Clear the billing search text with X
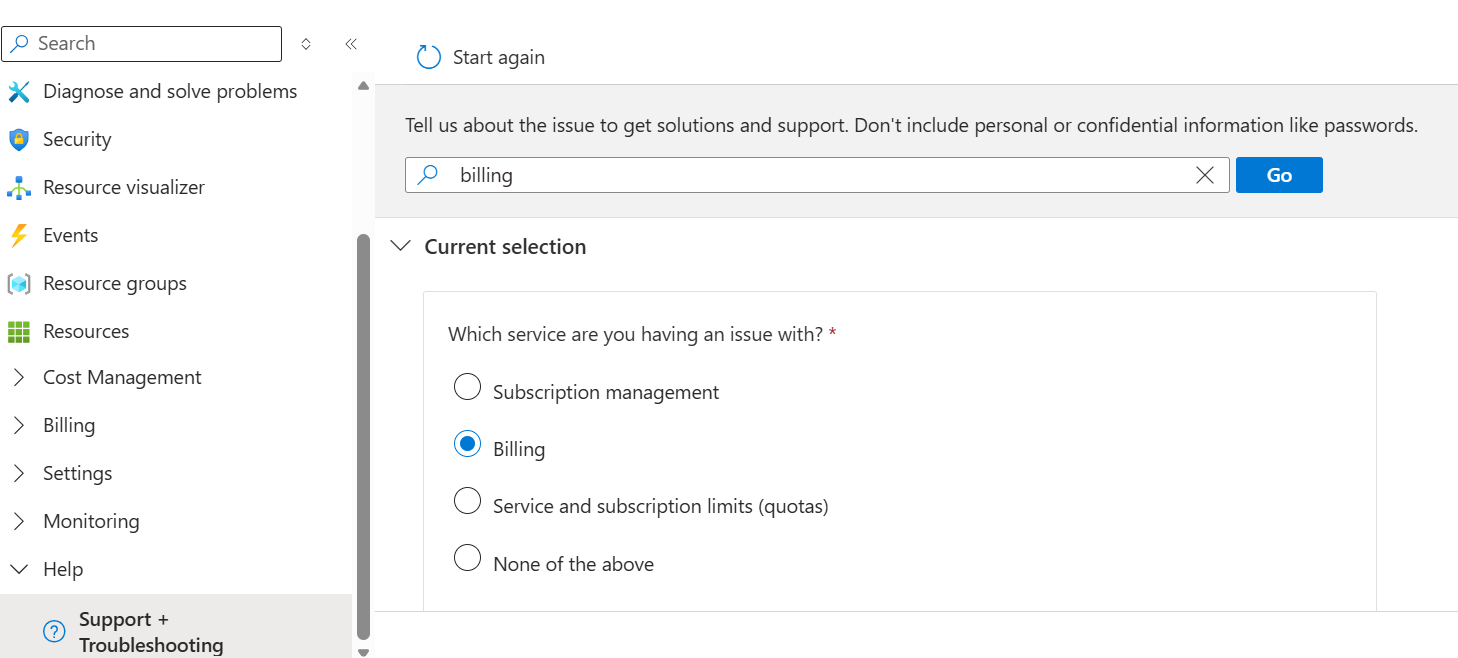Image resolution: width=1458 pixels, height=658 pixels. (x=1205, y=175)
